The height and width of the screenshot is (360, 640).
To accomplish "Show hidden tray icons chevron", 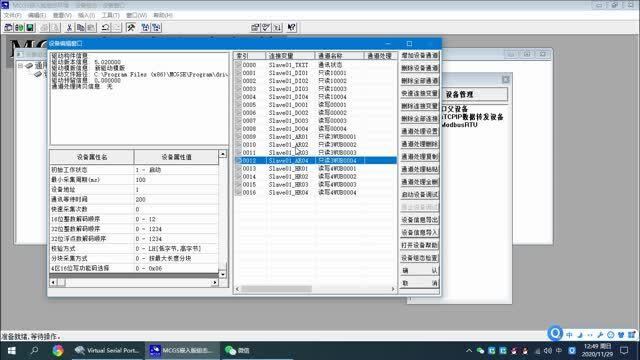I will tap(469, 351).
